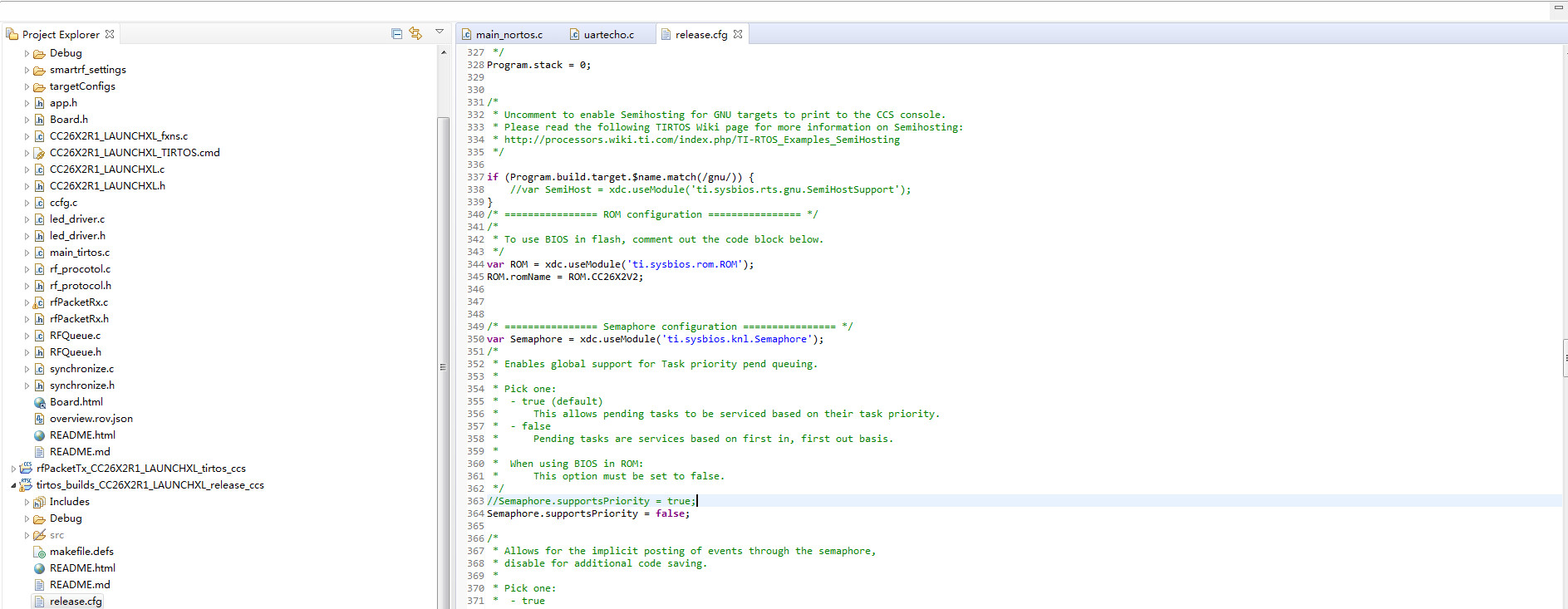Select led_driver.c in Project Explorer

tap(77, 219)
